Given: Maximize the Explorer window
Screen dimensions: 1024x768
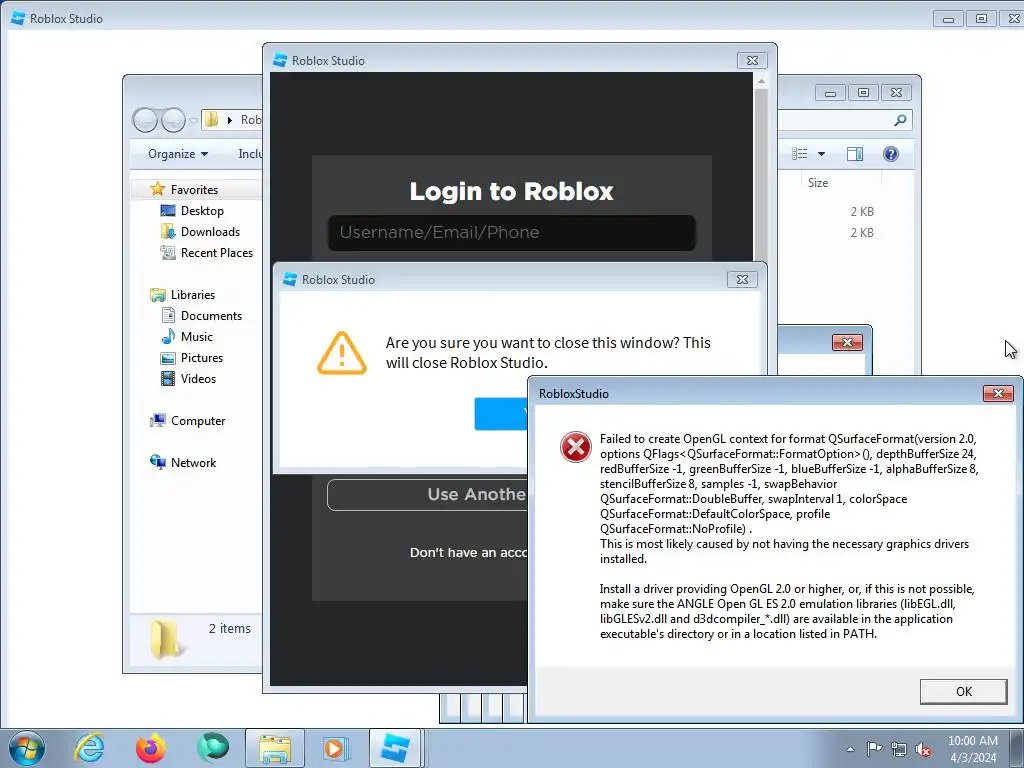Looking at the screenshot, I should pyautogui.click(x=863, y=93).
